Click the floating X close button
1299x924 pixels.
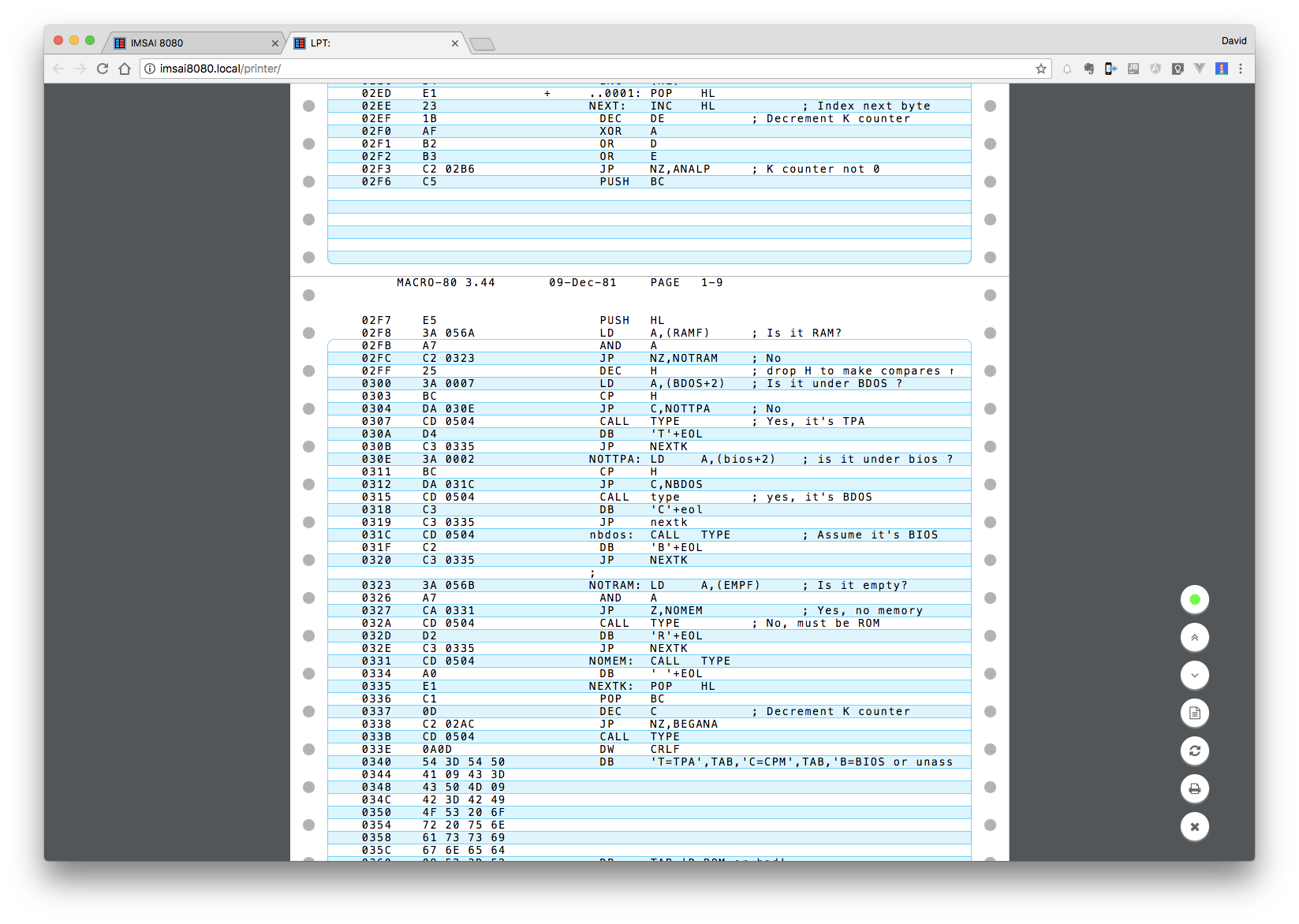click(1194, 826)
